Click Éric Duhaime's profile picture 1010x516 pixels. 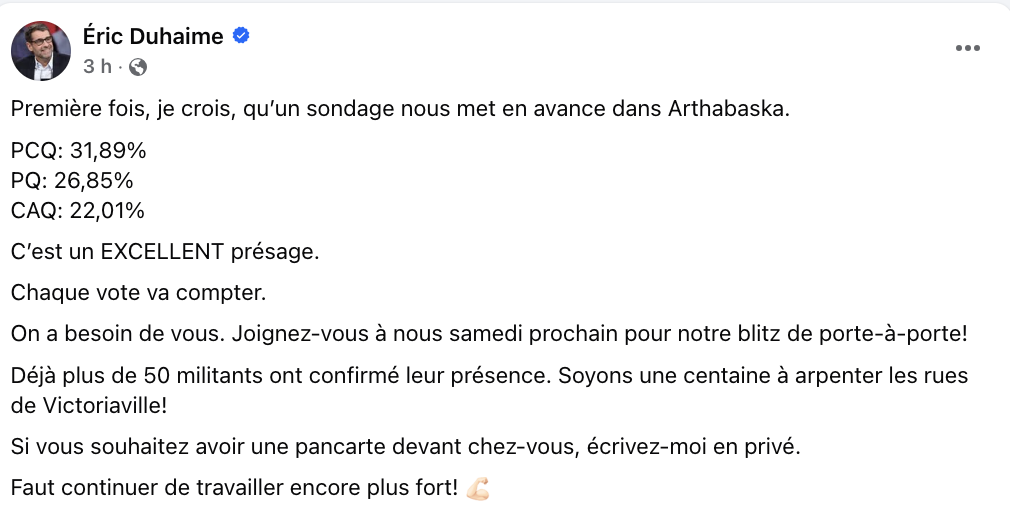(41, 50)
